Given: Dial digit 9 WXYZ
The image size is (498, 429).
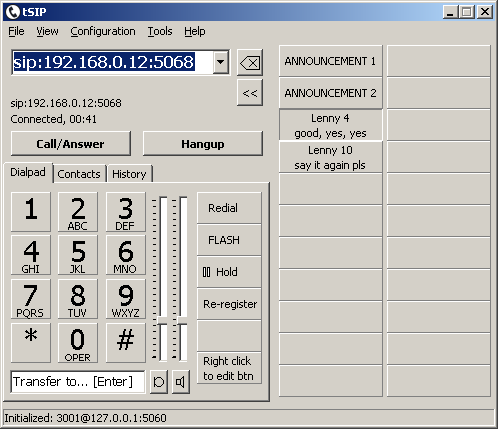Looking at the screenshot, I should pos(126,299).
